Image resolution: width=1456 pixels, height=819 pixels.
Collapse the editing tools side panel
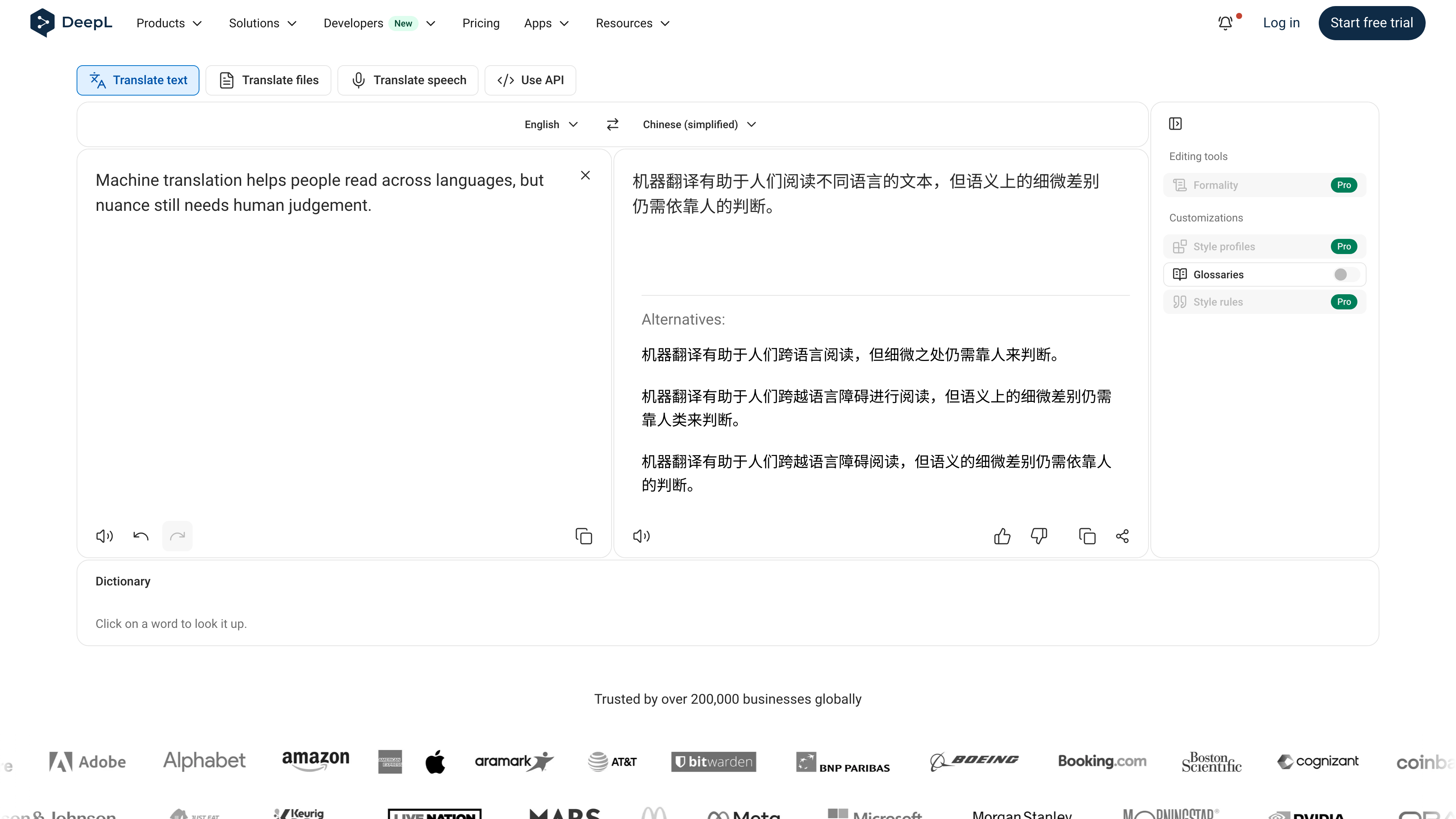pyautogui.click(x=1176, y=124)
